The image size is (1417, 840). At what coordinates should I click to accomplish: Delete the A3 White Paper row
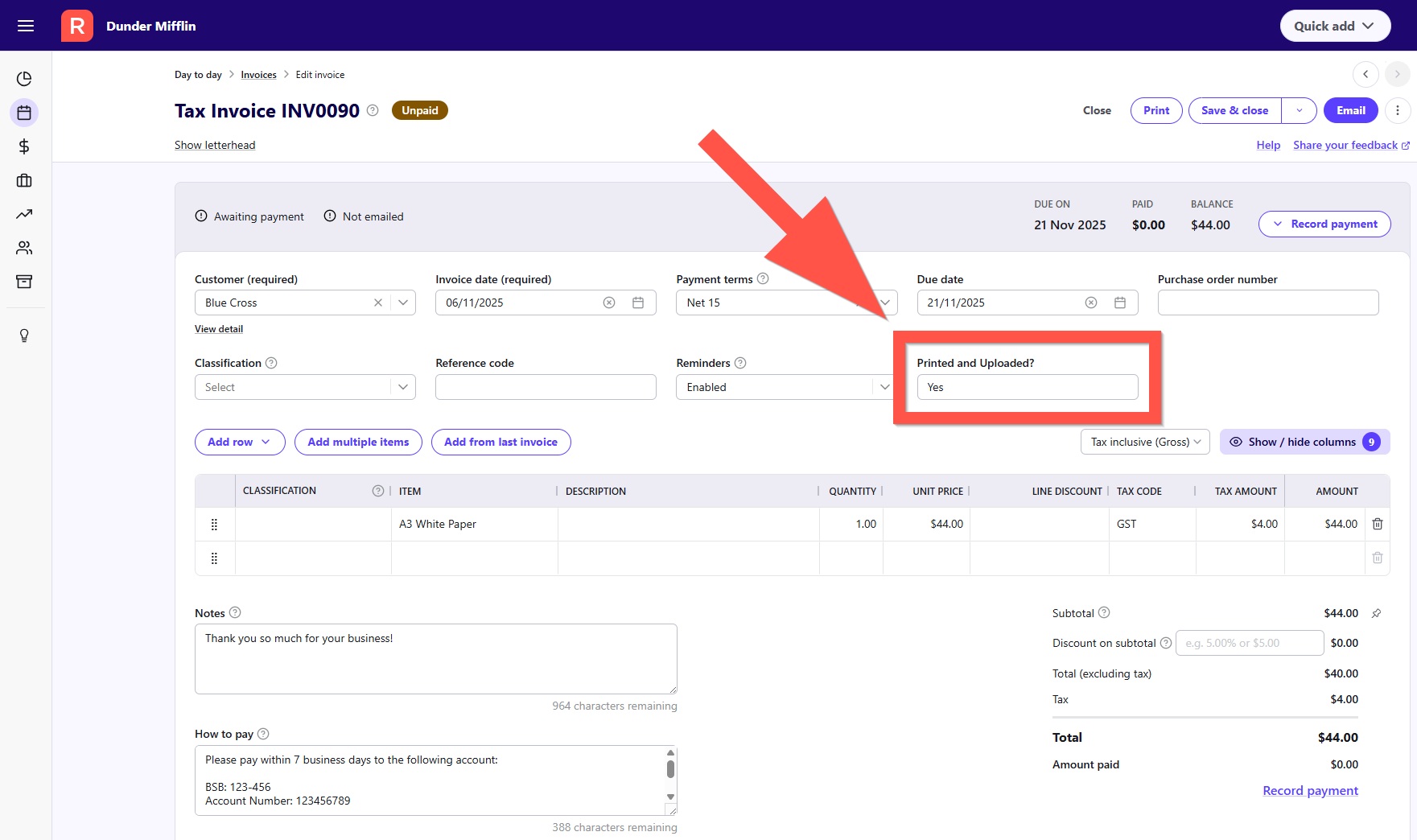click(x=1378, y=524)
